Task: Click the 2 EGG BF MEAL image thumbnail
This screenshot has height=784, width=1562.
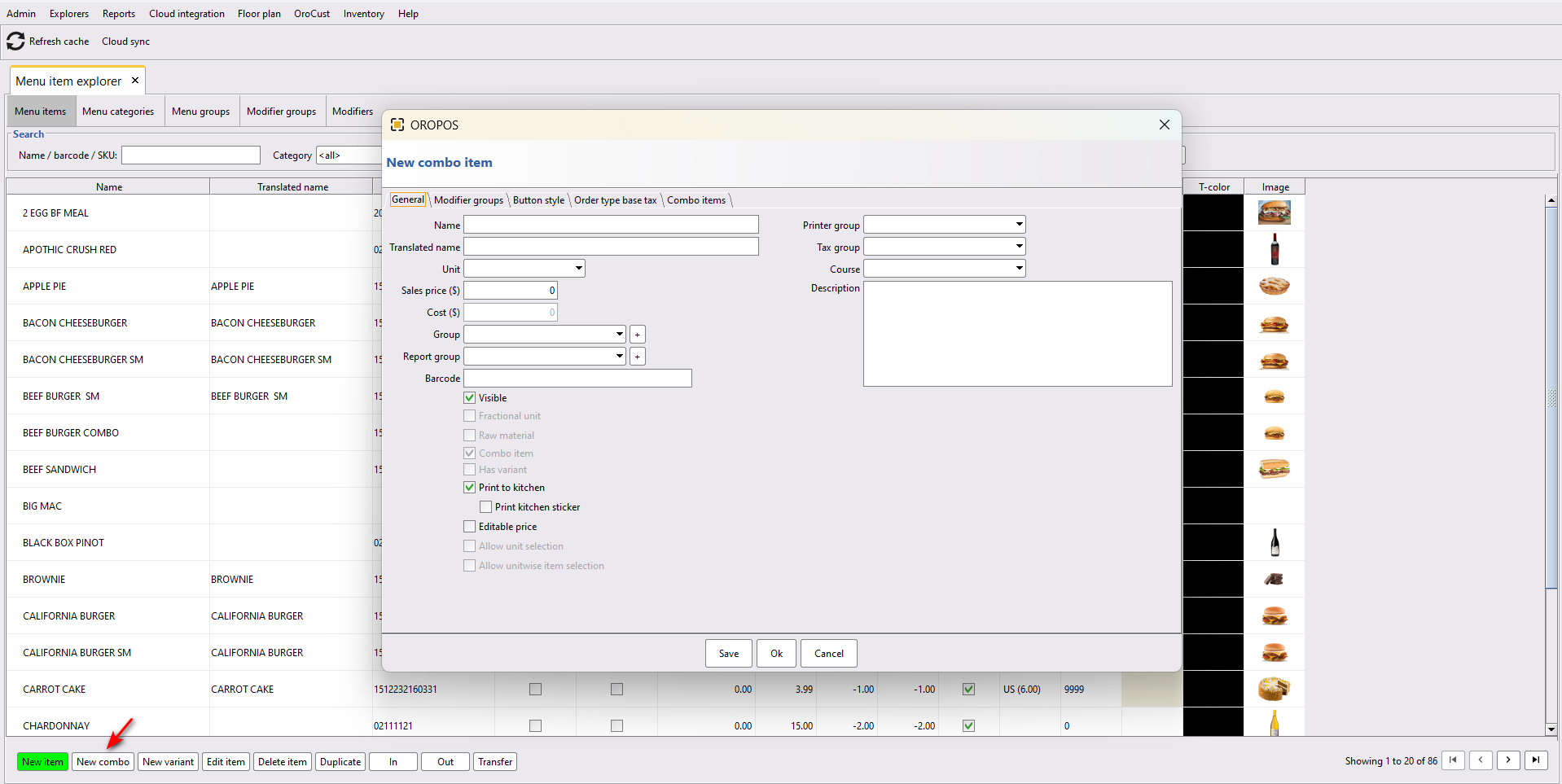Action: pos(1274,213)
